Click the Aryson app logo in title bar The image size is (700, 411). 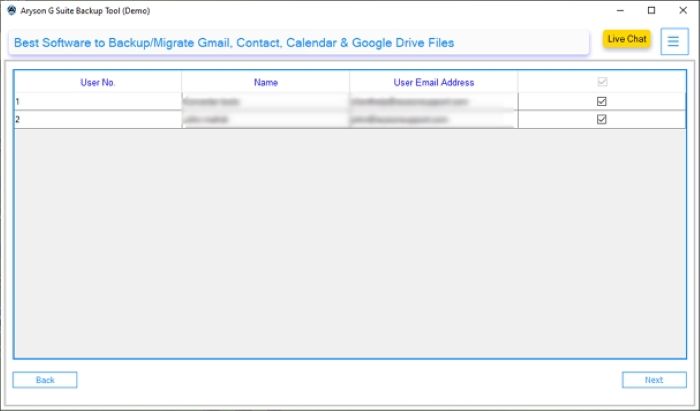click(12, 10)
